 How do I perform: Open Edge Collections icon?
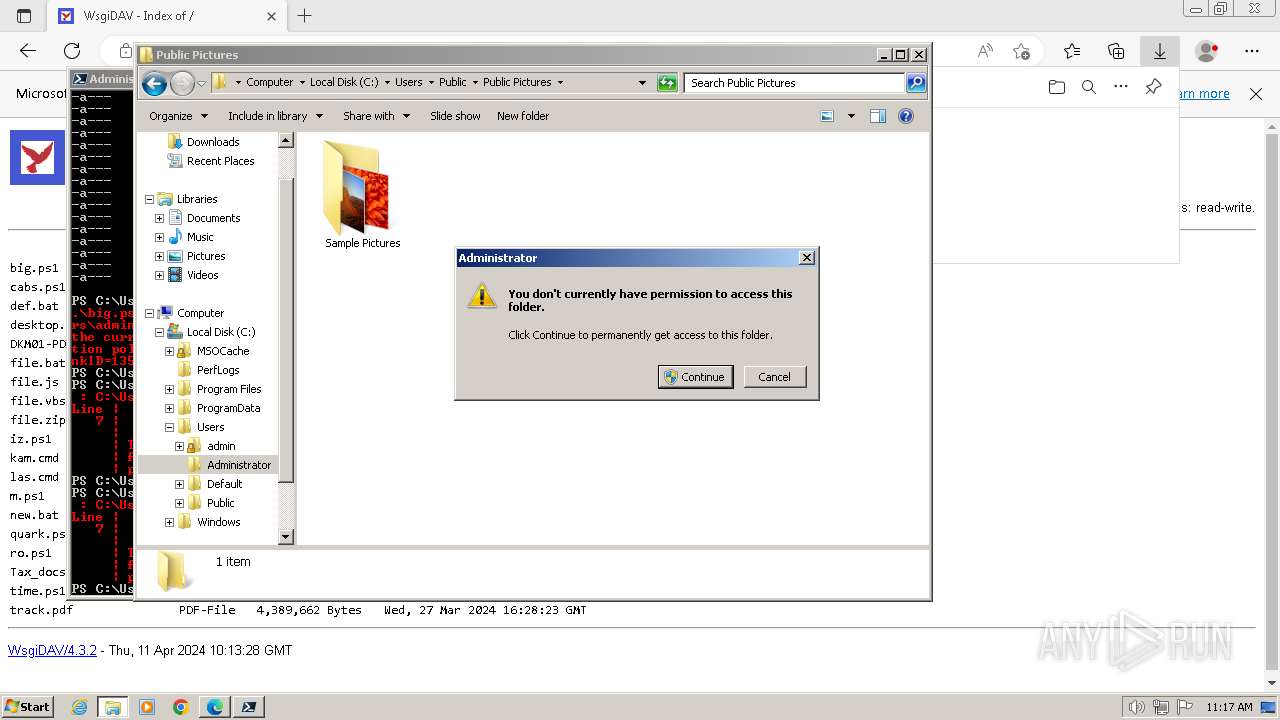pyautogui.click(x=1116, y=50)
